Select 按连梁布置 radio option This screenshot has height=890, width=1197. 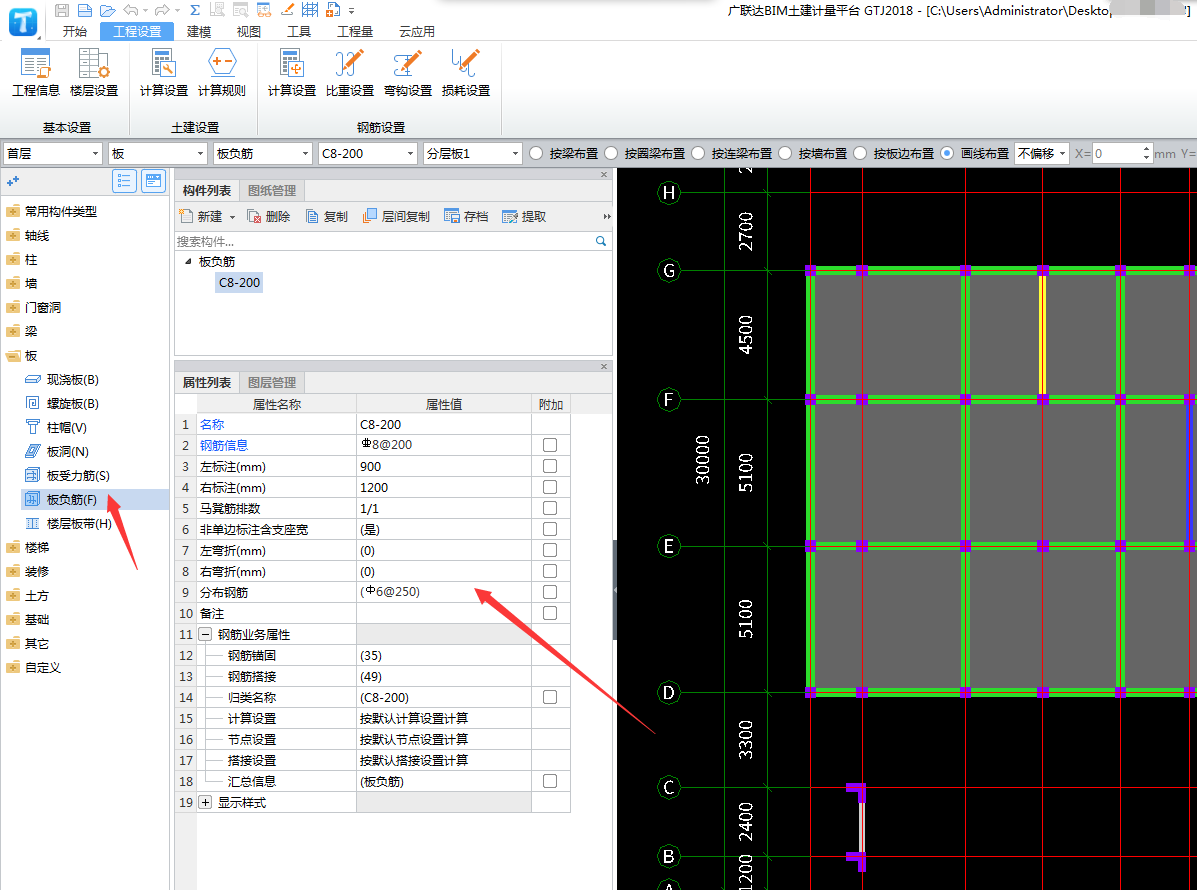tap(698, 153)
